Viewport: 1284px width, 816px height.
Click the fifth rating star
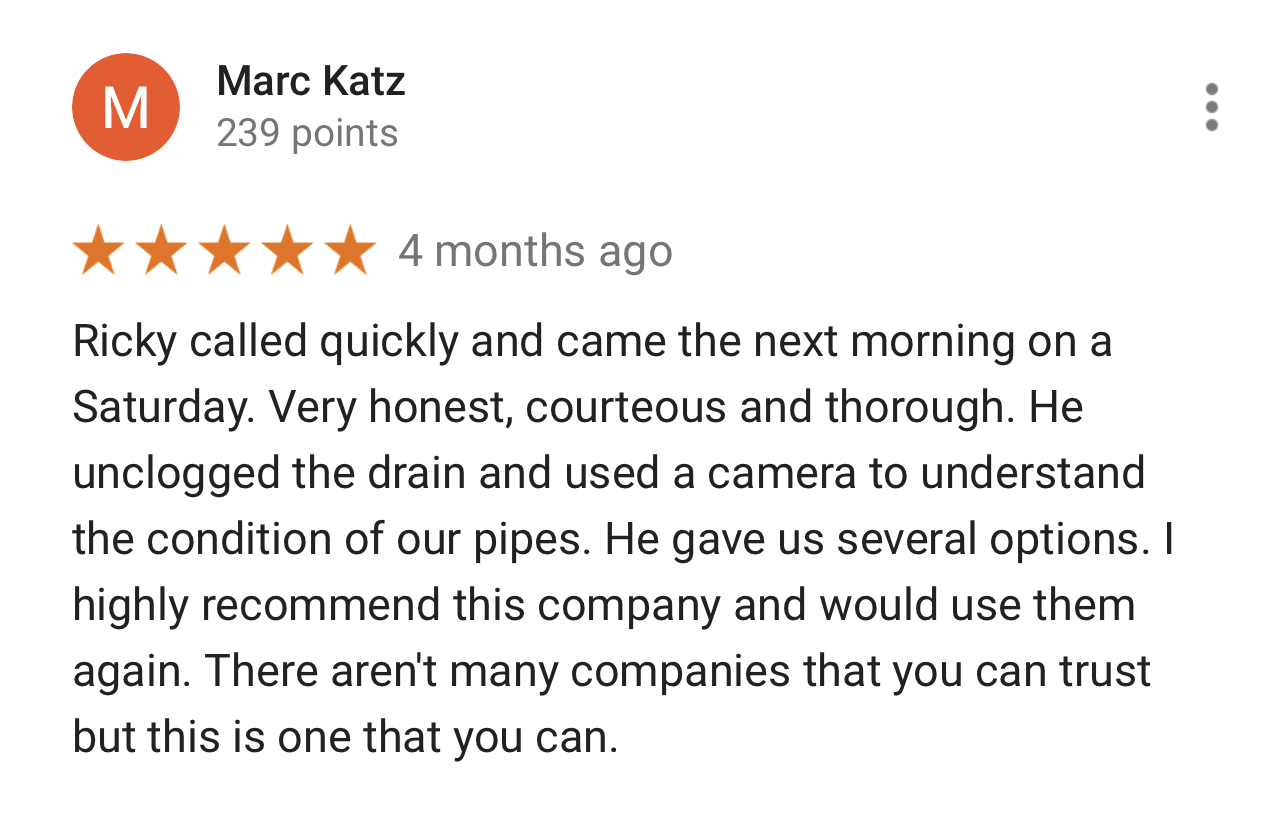[350, 250]
